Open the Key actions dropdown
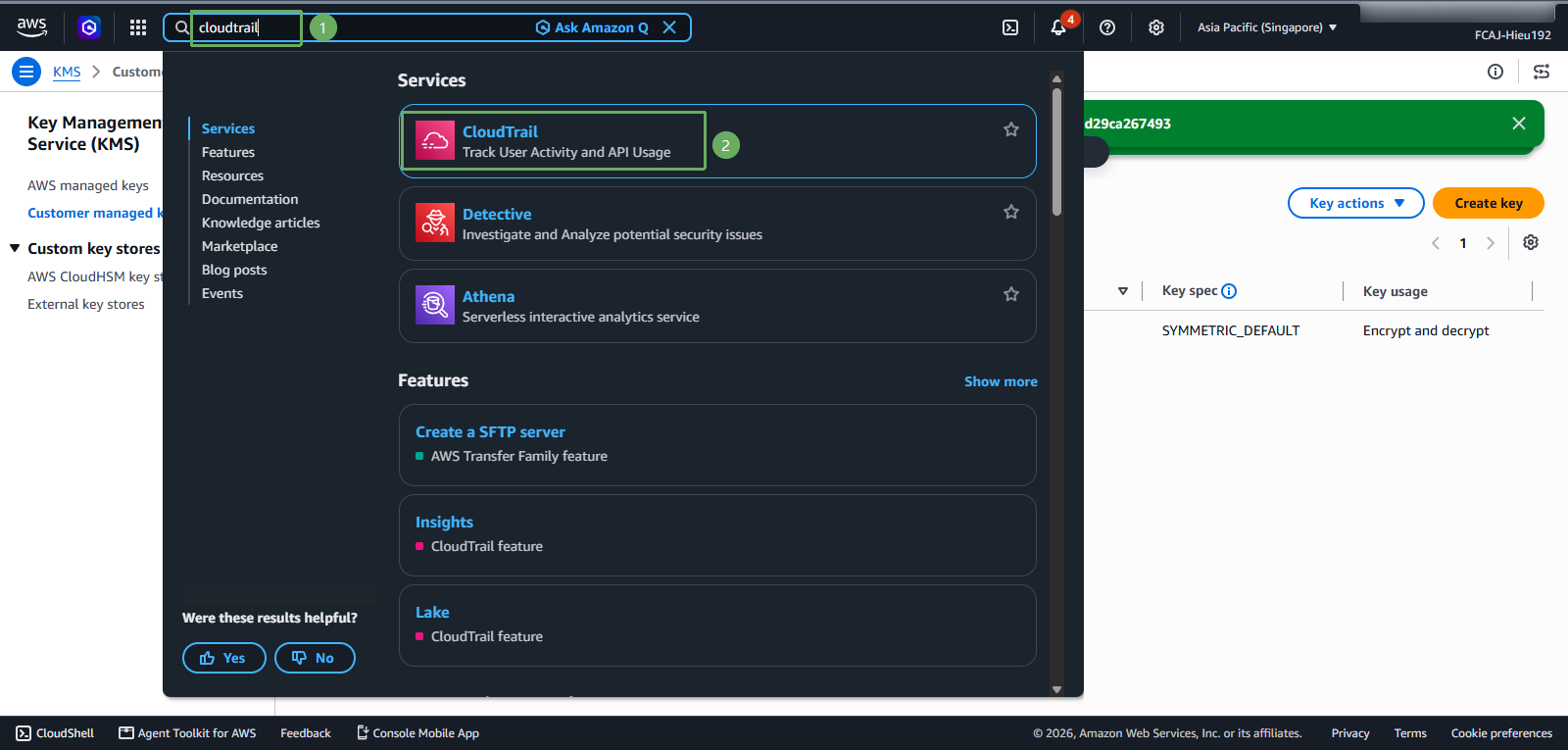1568x750 pixels. point(1356,203)
